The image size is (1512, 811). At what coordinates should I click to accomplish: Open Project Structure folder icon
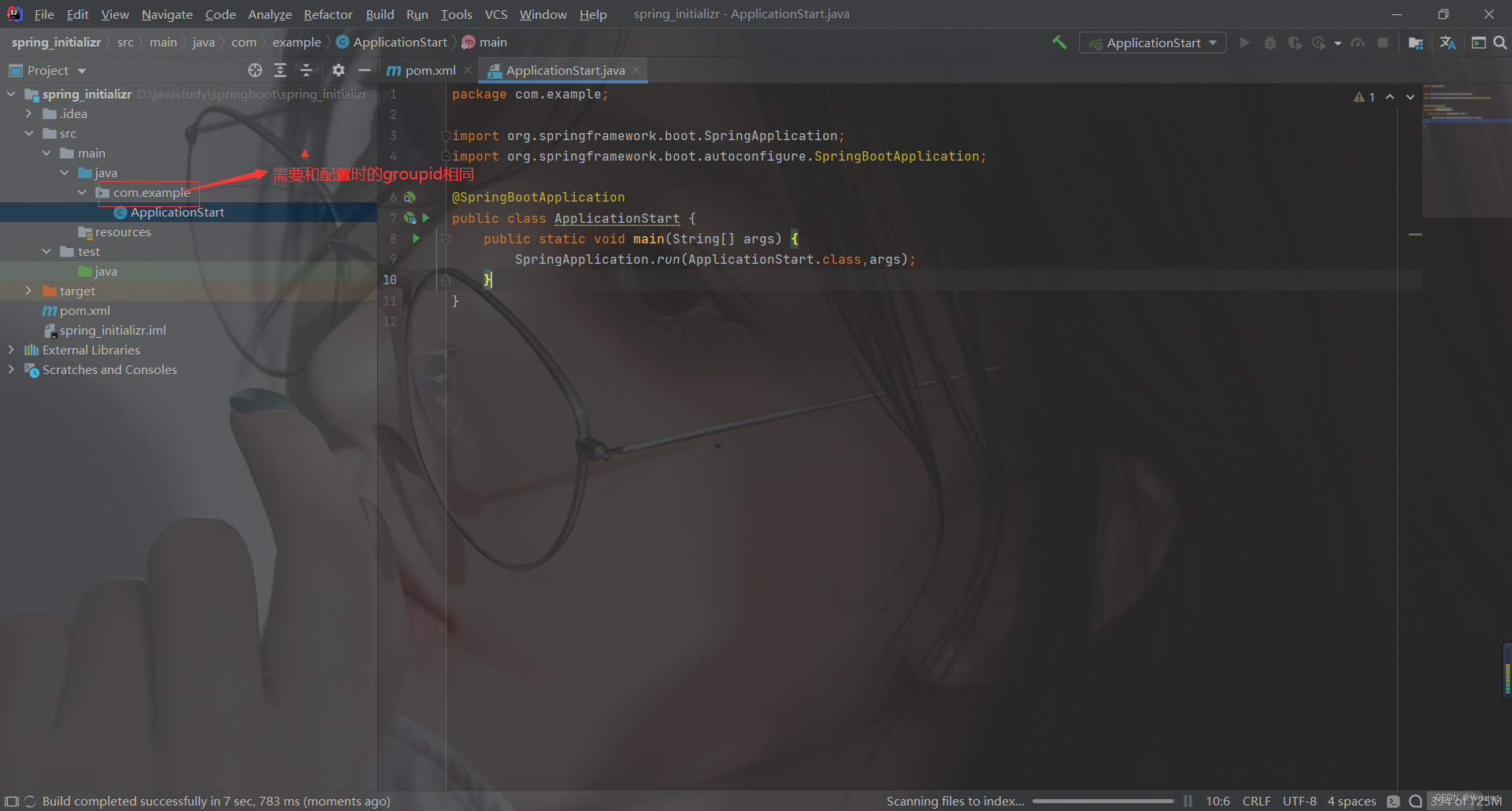click(x=1415, y=43)
